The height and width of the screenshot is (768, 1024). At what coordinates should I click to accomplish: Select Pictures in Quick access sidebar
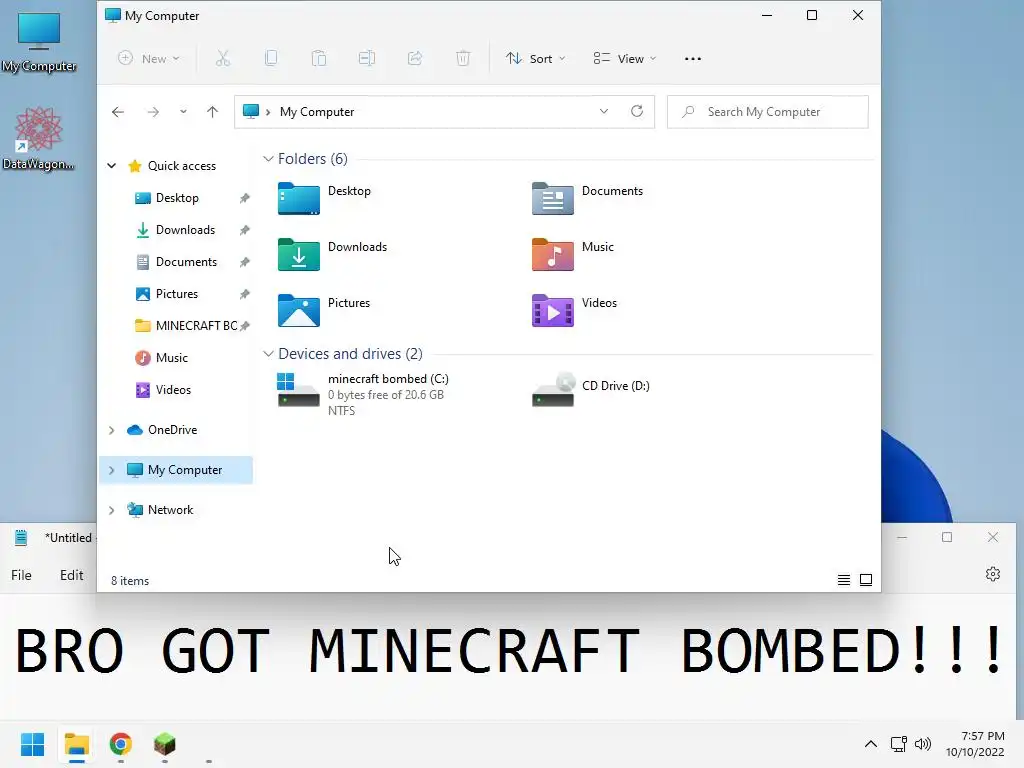[176, 294]
